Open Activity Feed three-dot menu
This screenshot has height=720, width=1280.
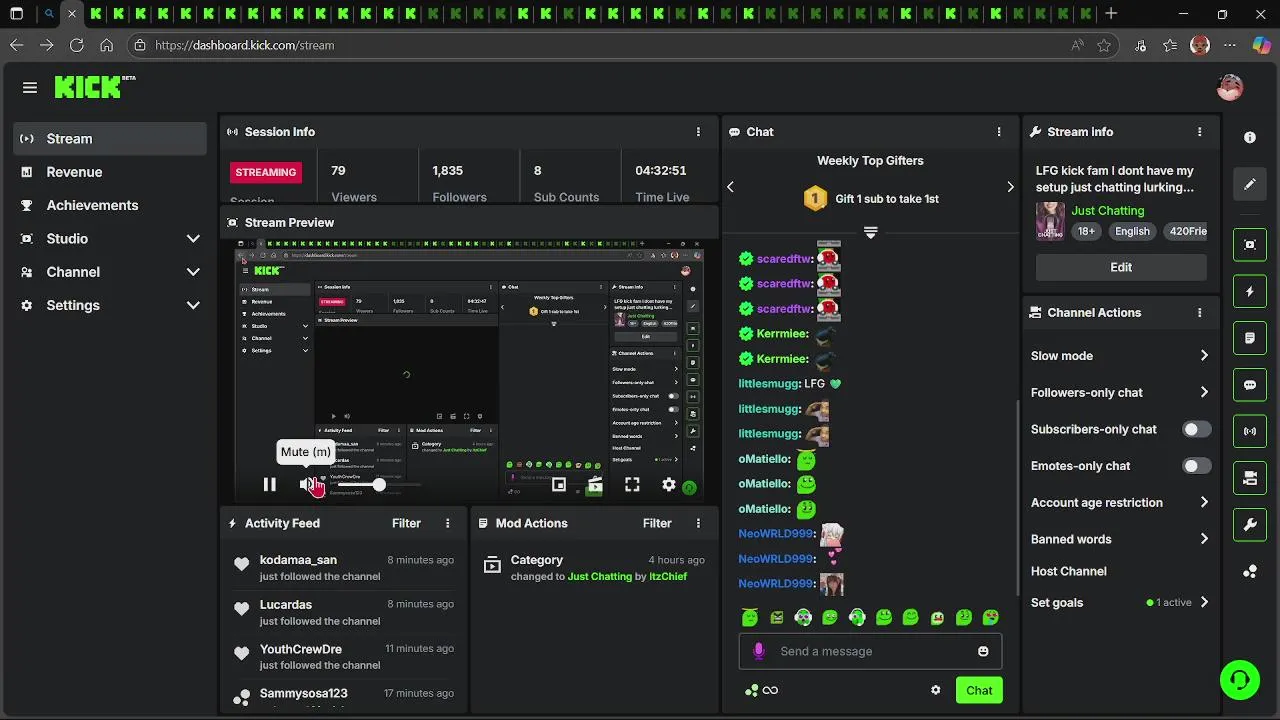click(447, 523)
